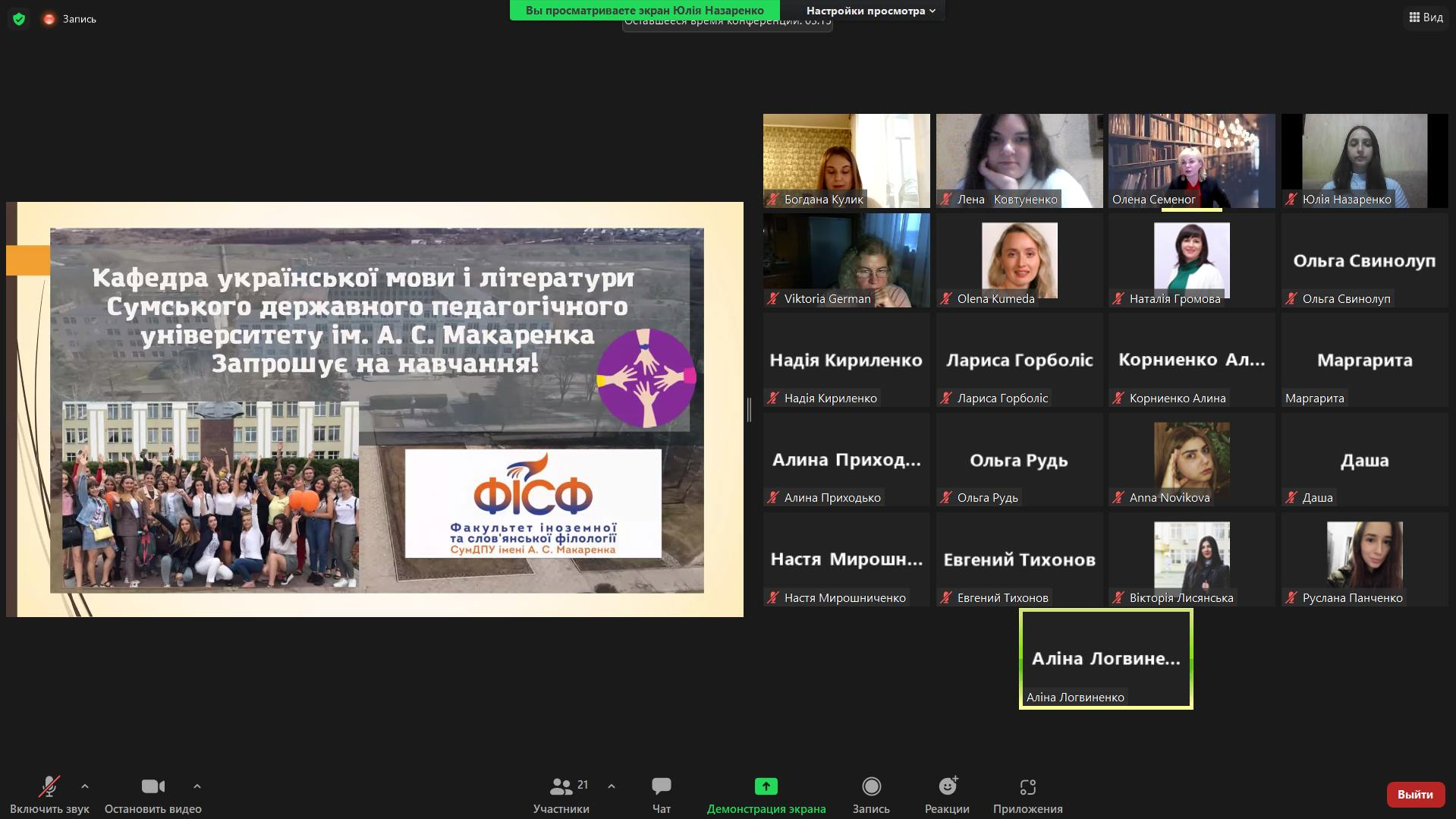Click the Запись record button icon

click(x=871, y=786)
